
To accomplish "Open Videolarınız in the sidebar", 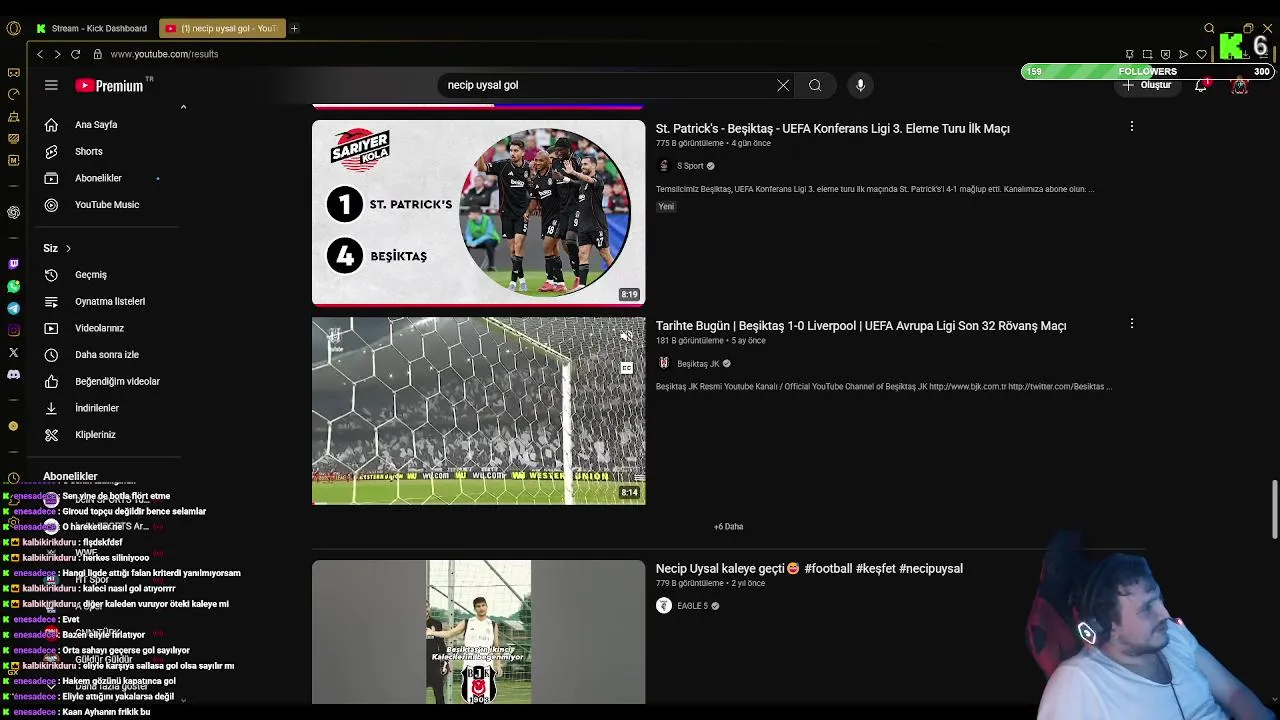I will (x=99, y=328).
